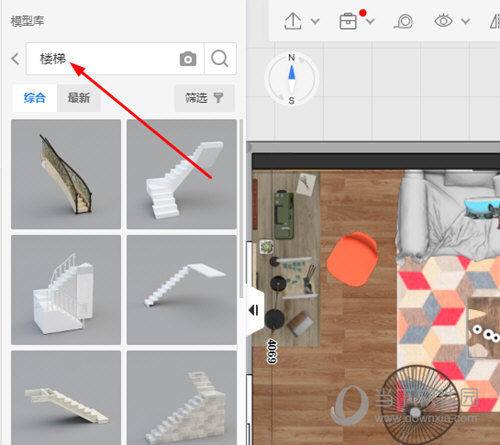
Task: Click the north compass needle
Action: [292, 73]
